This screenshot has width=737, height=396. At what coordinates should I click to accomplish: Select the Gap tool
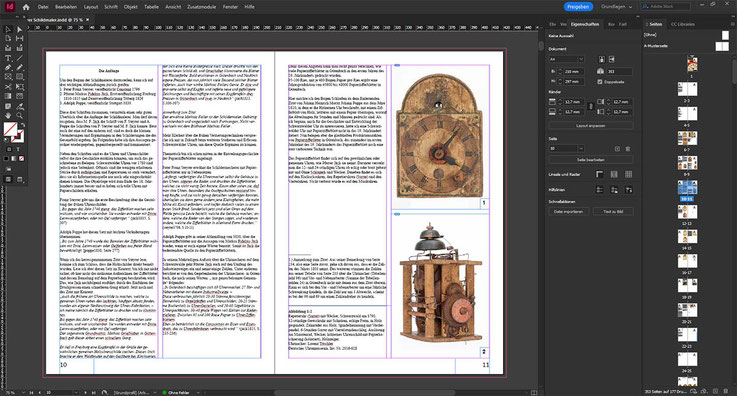pos(19,38)
